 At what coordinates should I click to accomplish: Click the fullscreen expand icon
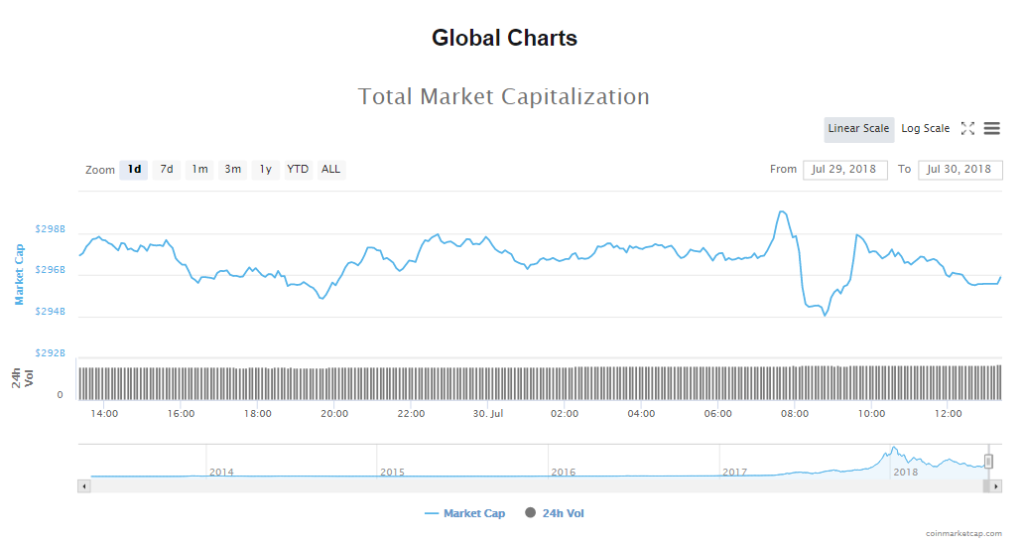[x=967, y=128]
